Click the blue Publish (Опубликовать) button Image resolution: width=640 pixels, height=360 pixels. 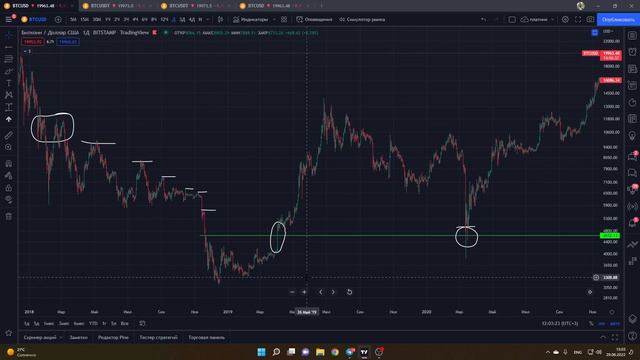618,19
